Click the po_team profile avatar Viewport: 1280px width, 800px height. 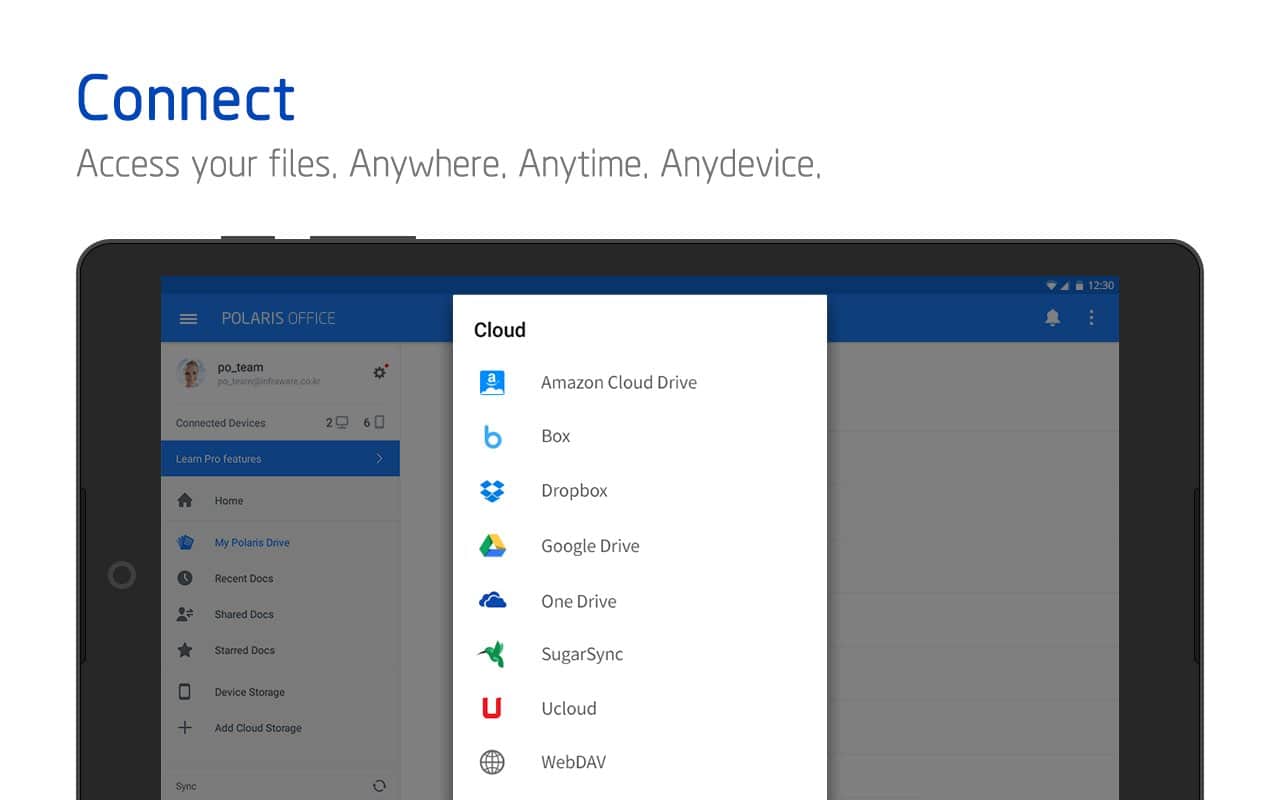point(191,373)
